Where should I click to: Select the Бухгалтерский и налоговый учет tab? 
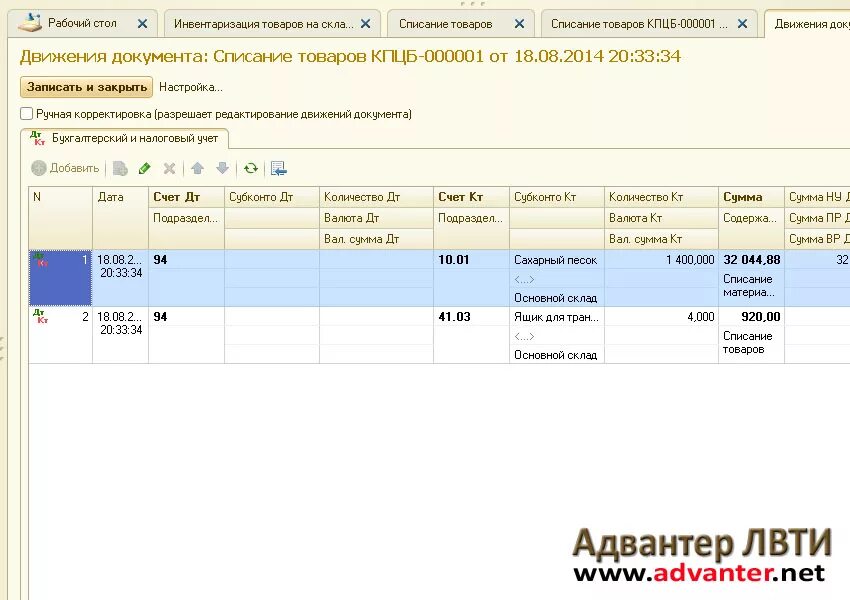click(125, 138)
